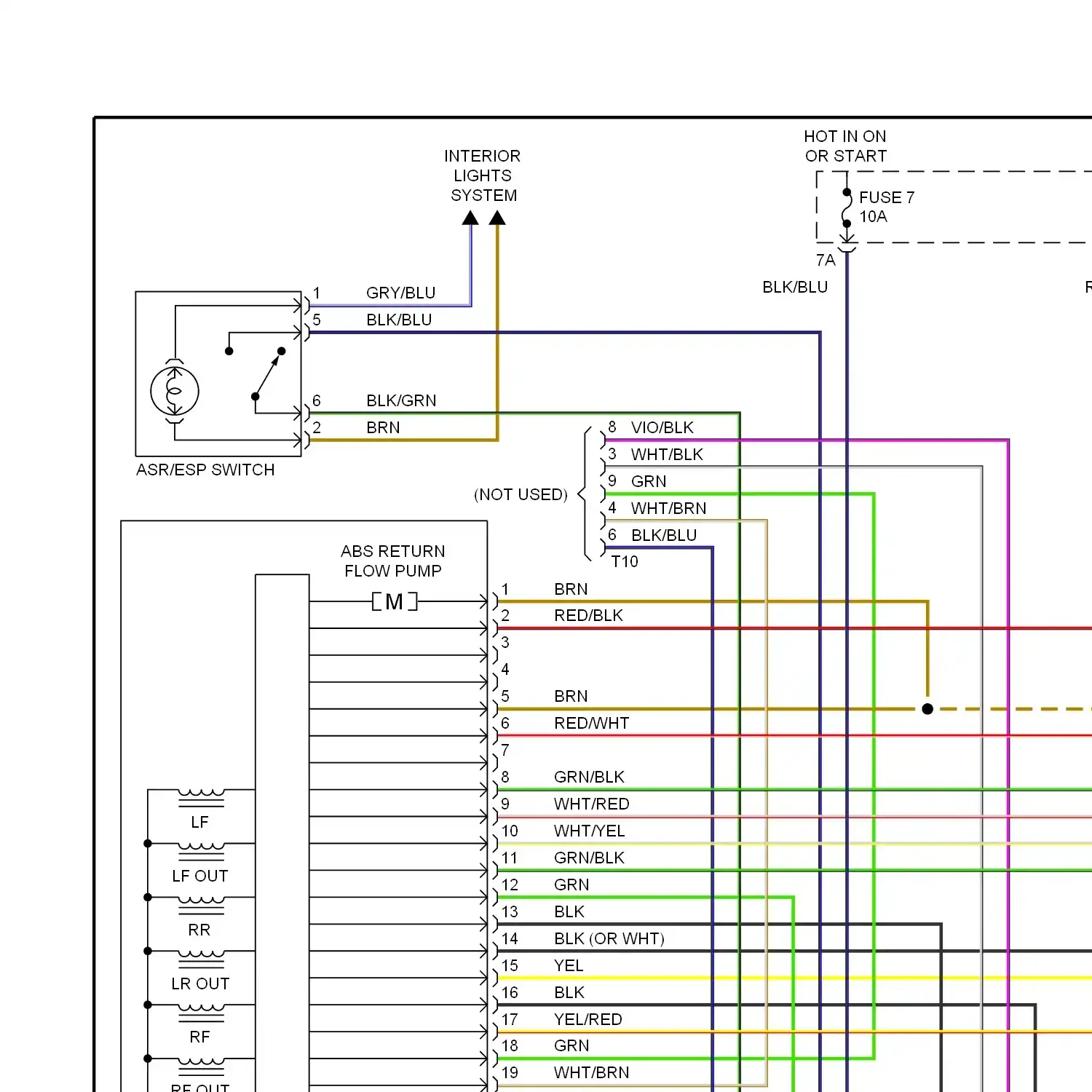Select the VIO/BLK wire label

pos(662,427)
